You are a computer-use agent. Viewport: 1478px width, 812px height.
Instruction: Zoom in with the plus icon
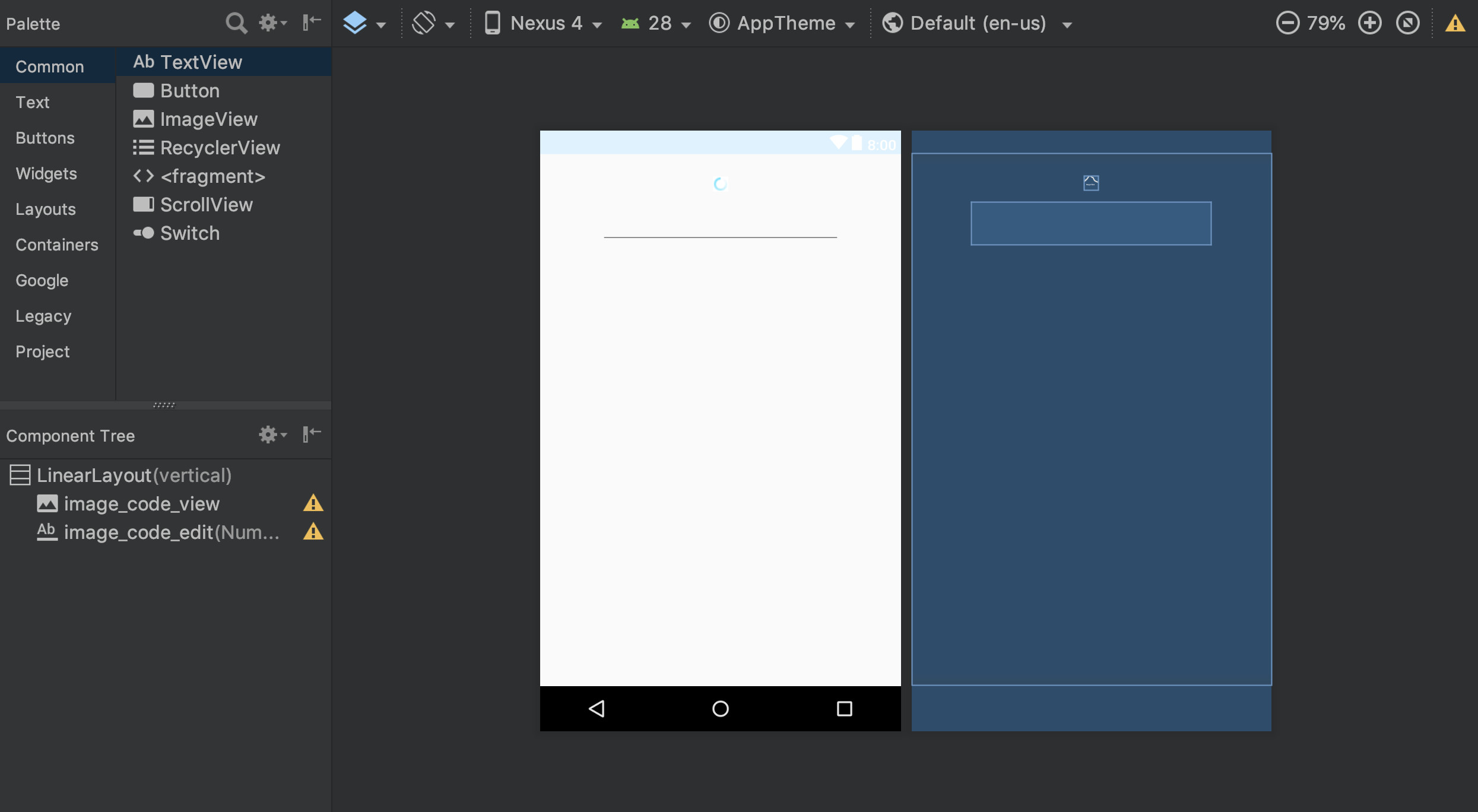1369,23
